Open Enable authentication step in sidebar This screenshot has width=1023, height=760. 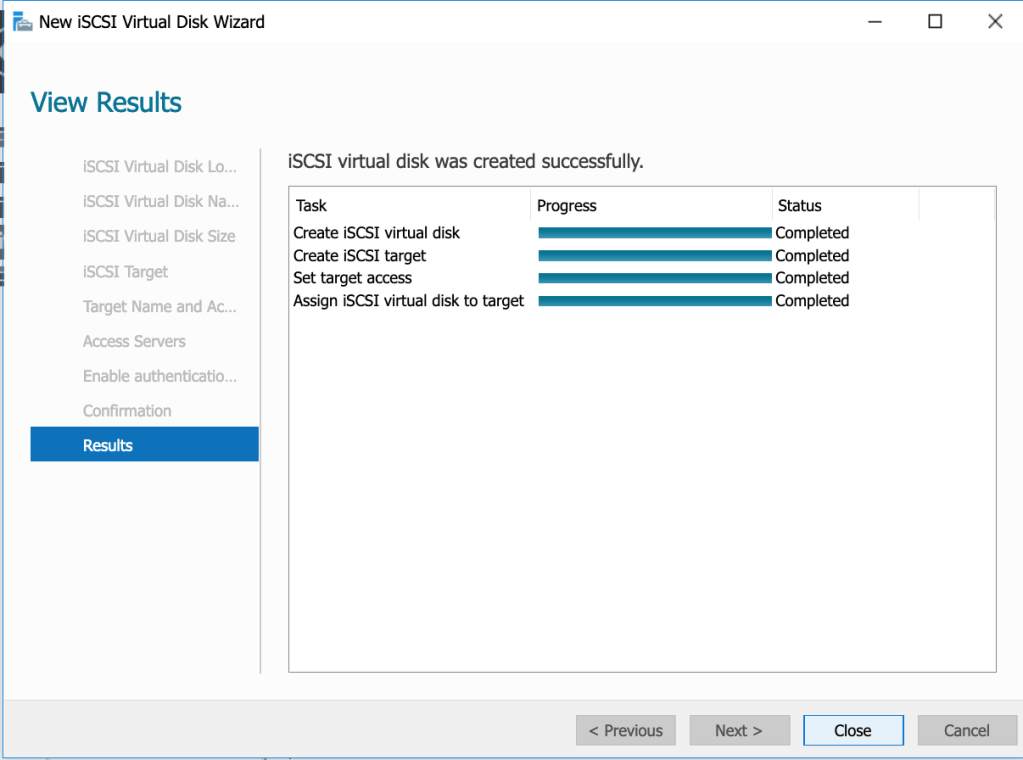click(160, 376)
